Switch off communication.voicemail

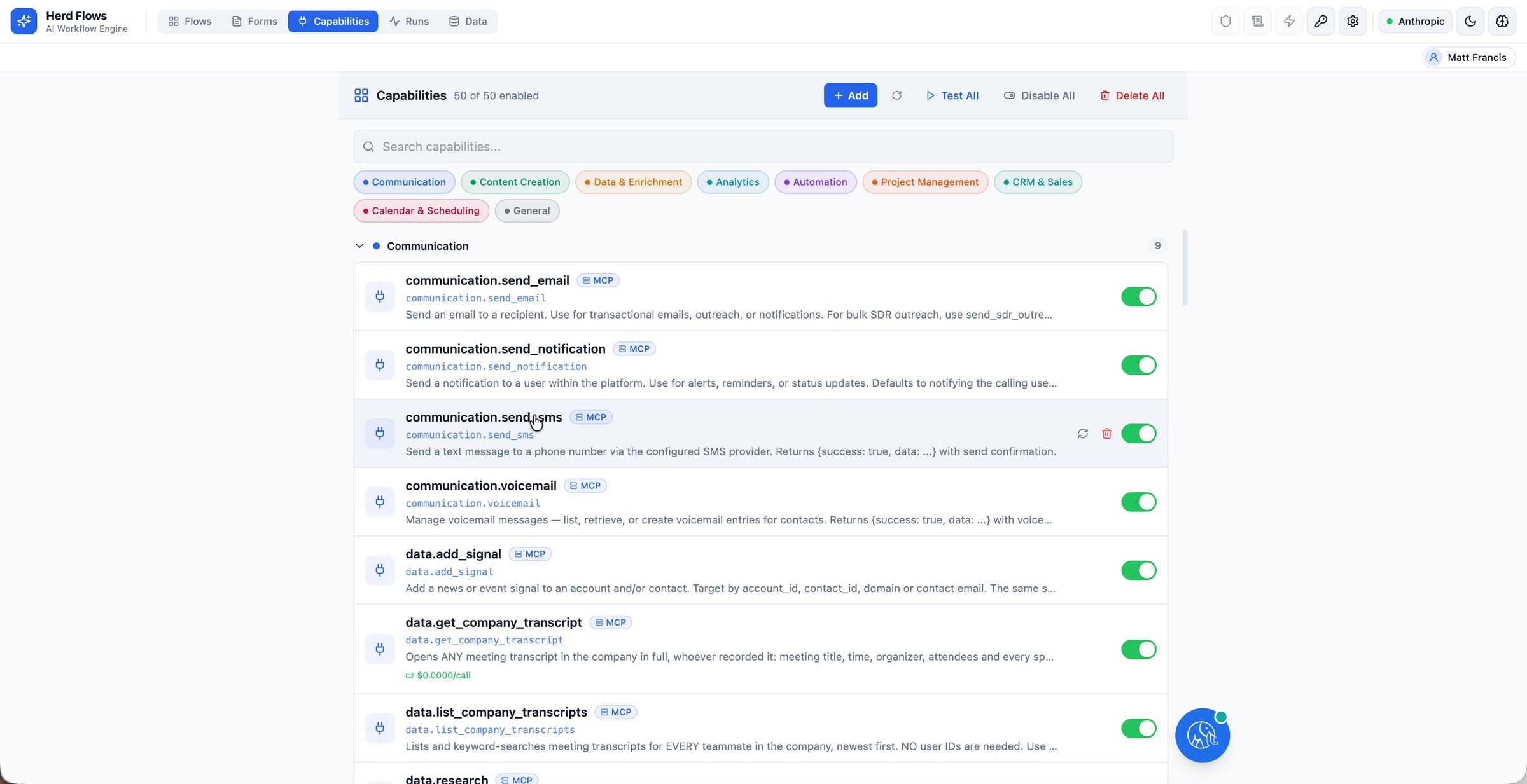(x=1139, y=502)
